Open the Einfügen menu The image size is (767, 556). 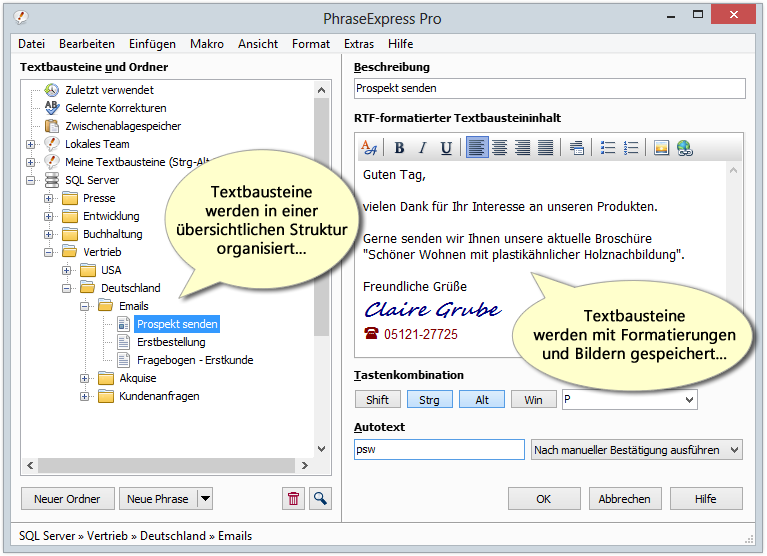pos(152,44)
